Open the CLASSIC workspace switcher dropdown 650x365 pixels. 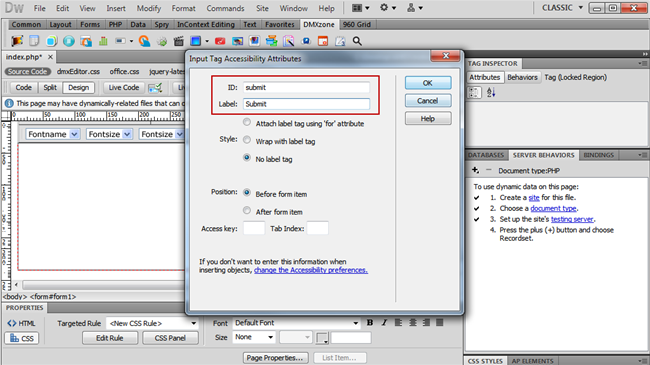click(x=562, y=8)
